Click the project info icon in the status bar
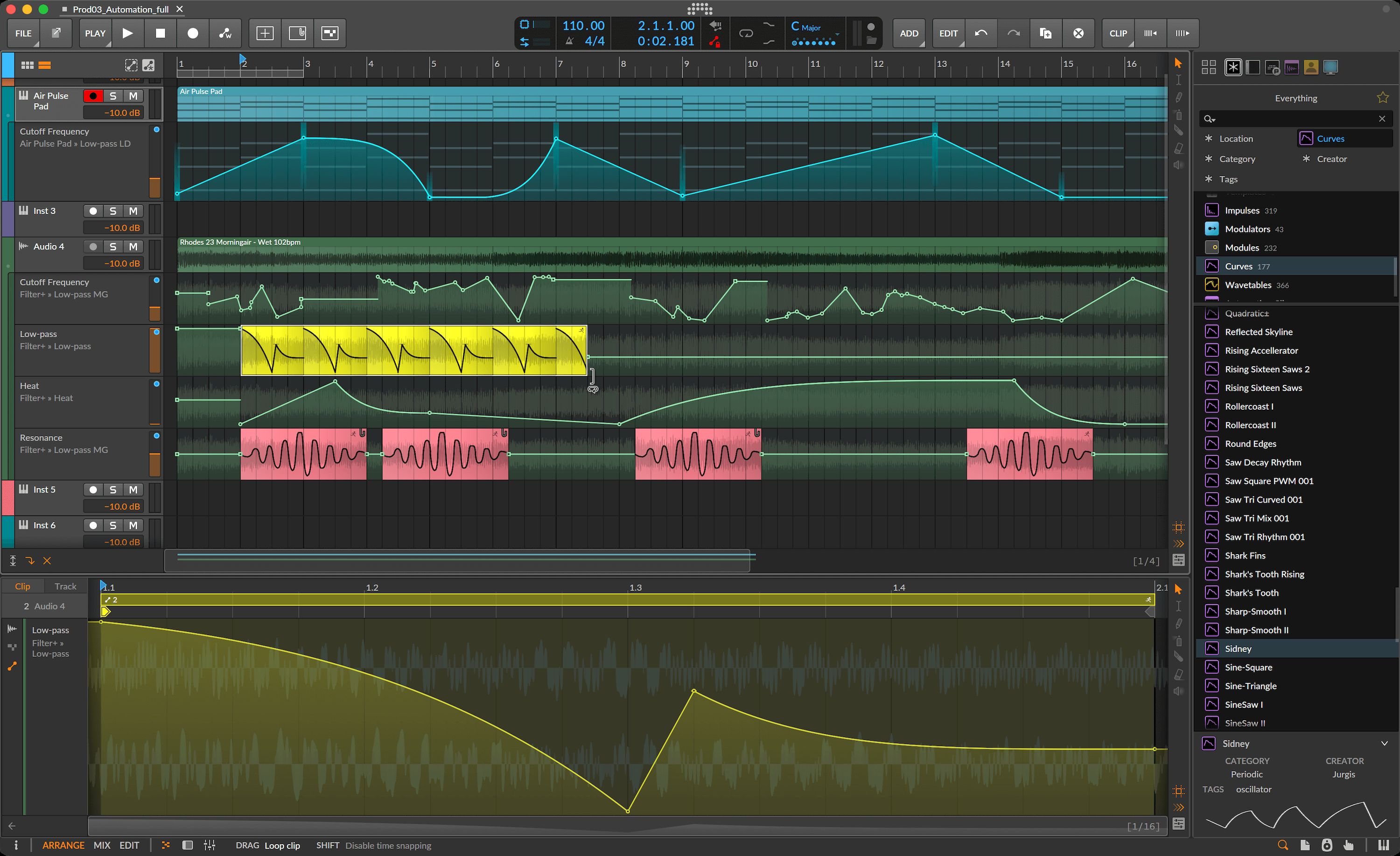This screenshot has width=1400, height=856. click(15, 846)
